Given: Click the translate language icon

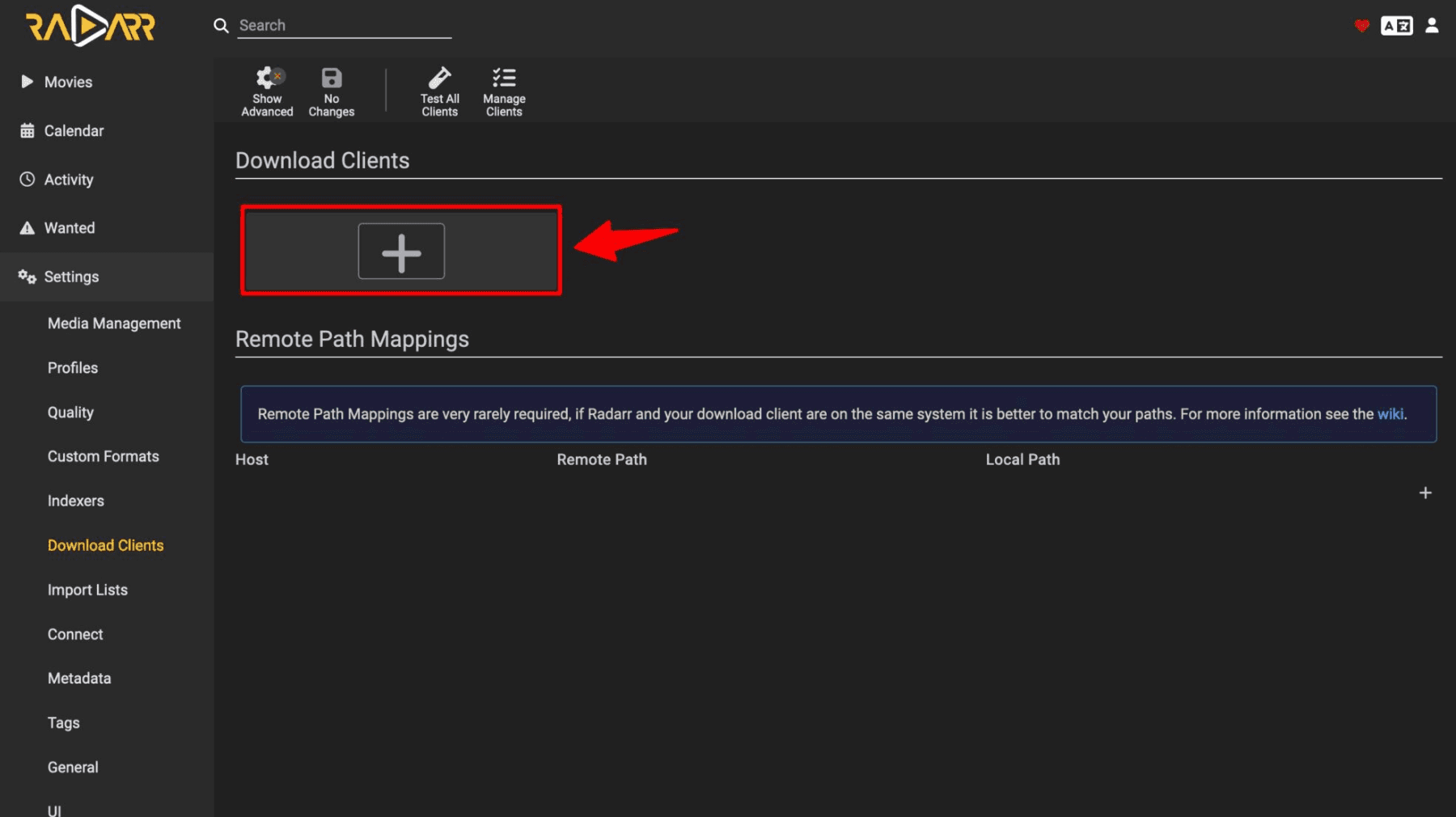Looking at the screenshot, I should (x=1396, y=25).
